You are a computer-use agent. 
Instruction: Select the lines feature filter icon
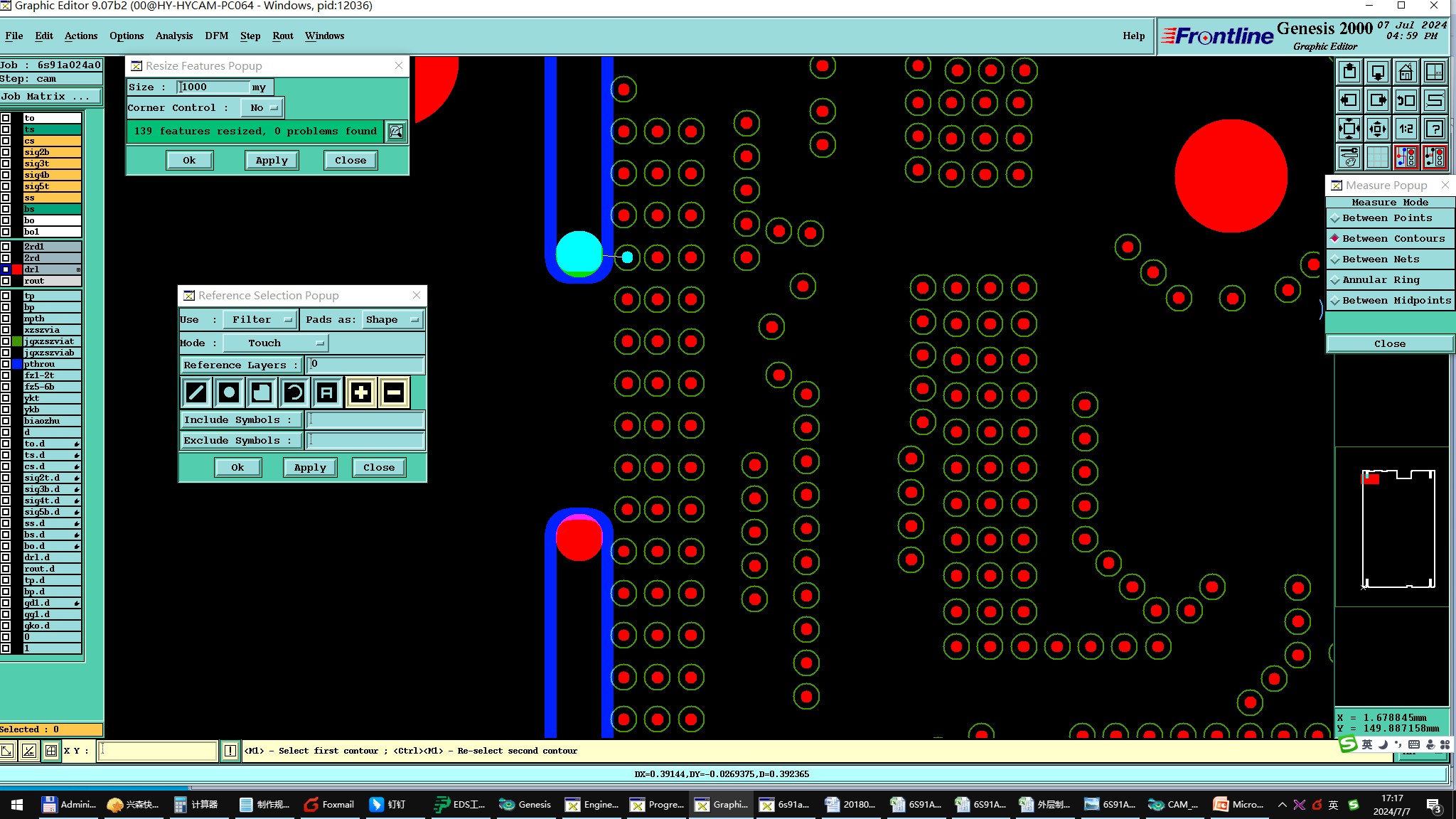[196, 392]
